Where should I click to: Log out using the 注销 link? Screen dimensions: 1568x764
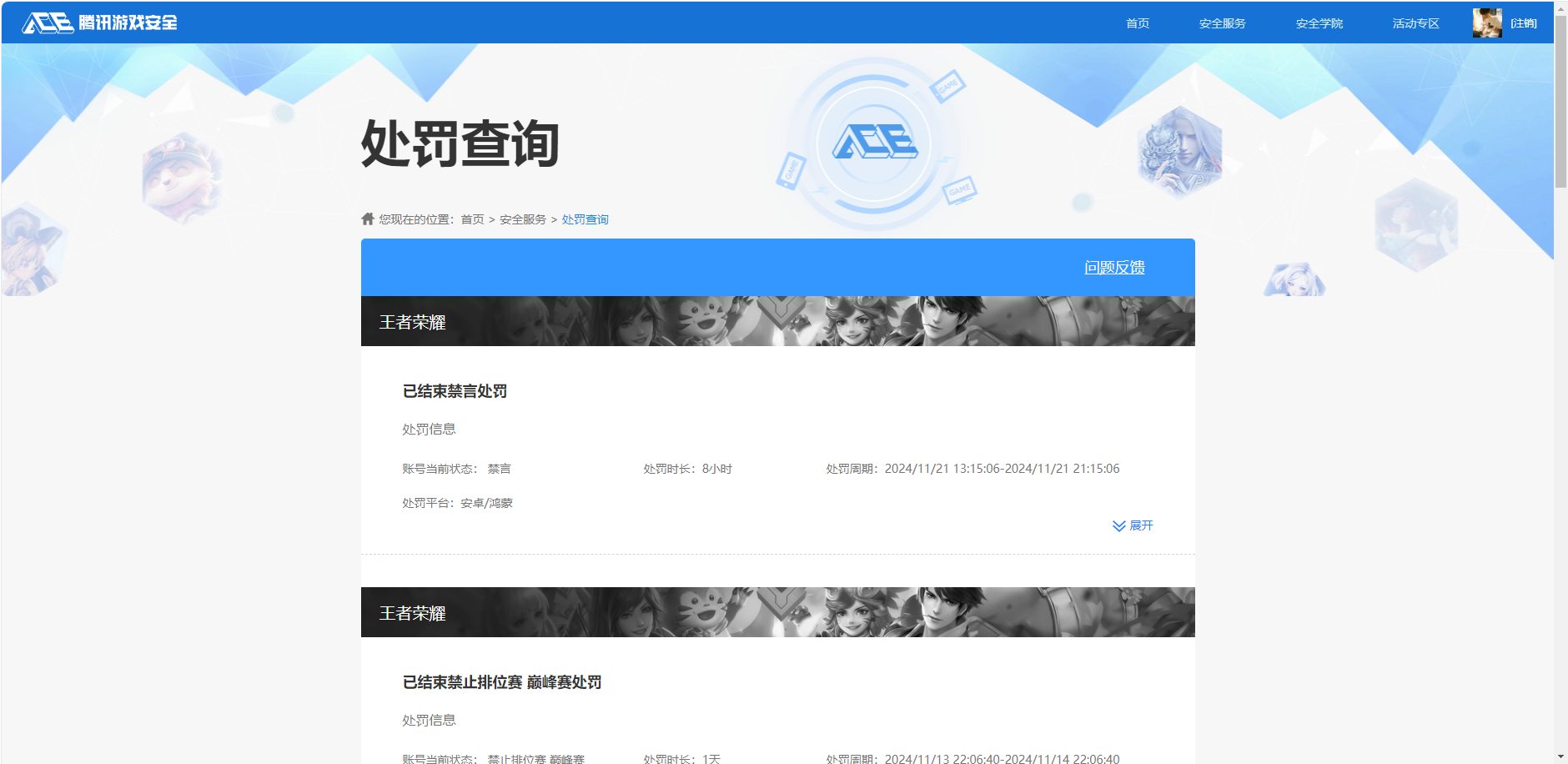(1523, 23)
